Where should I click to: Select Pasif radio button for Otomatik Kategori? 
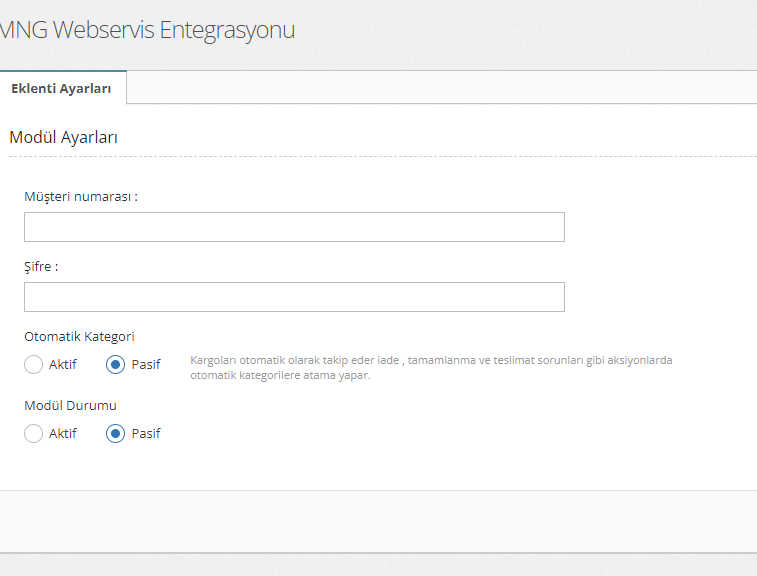[x=116, y=365]
